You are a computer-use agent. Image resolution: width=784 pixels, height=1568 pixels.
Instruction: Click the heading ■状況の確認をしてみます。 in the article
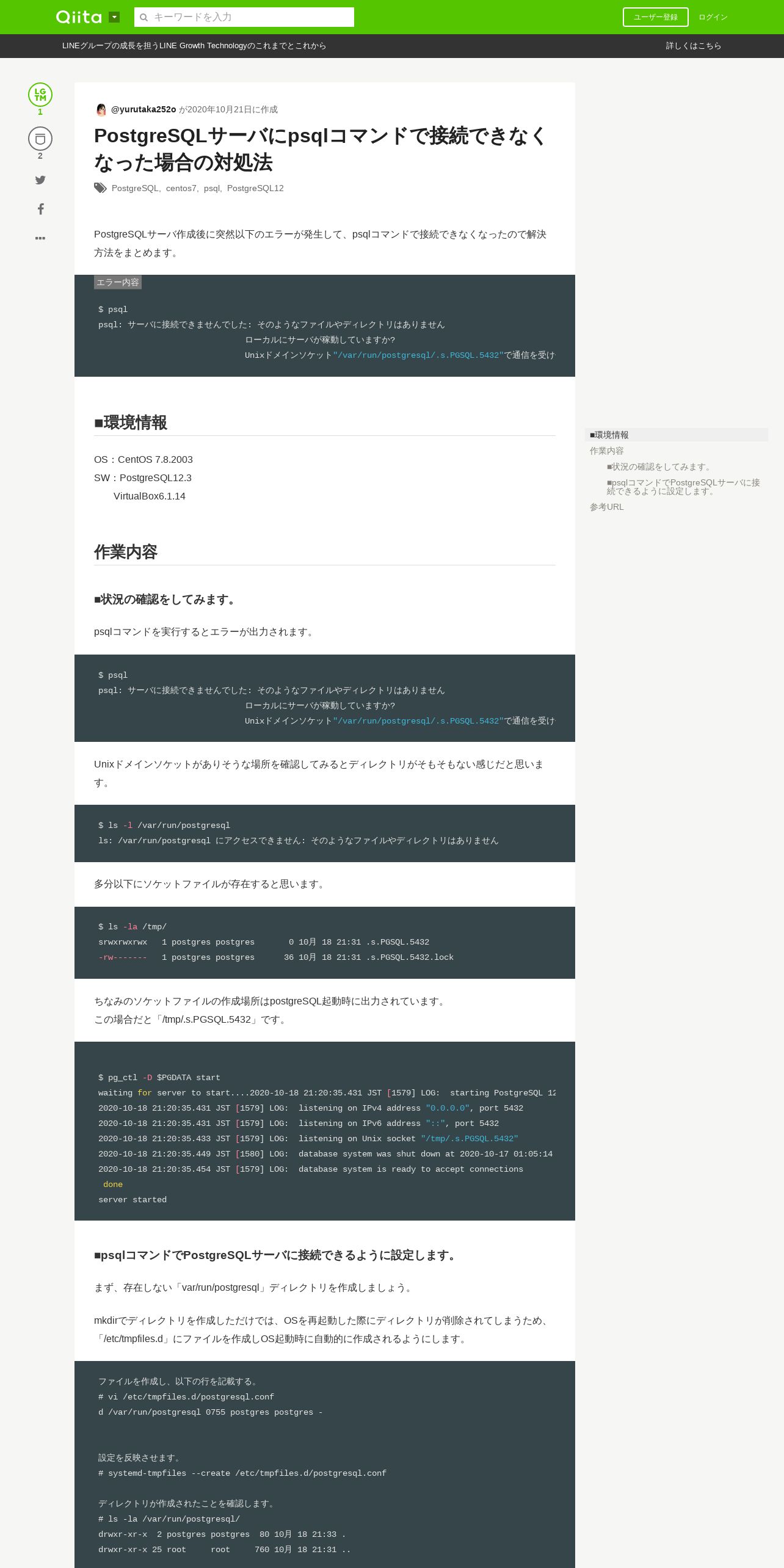pyautogui.click(x=166, y=600)
